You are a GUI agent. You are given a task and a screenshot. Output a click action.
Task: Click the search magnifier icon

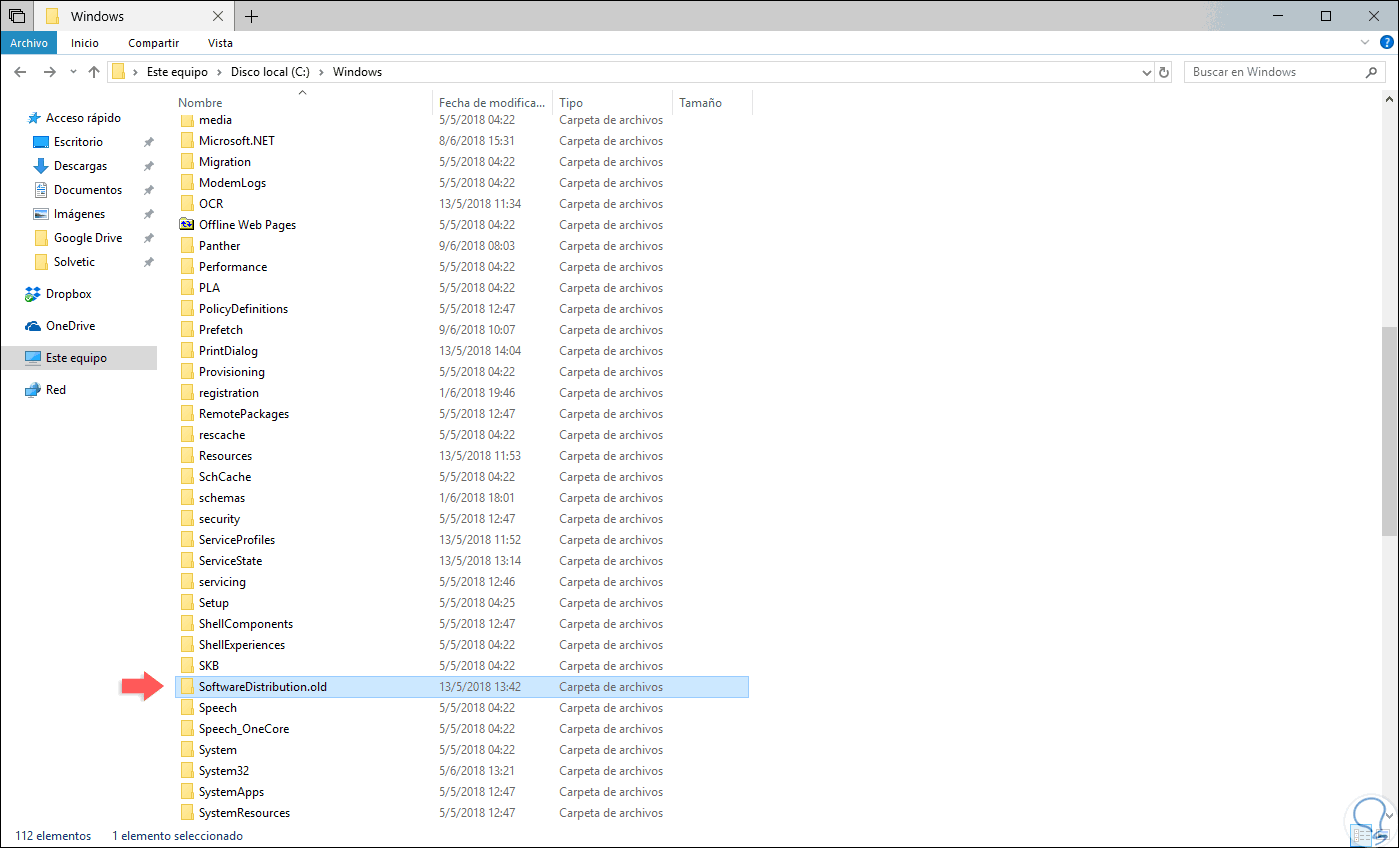tap(1371, 72)
